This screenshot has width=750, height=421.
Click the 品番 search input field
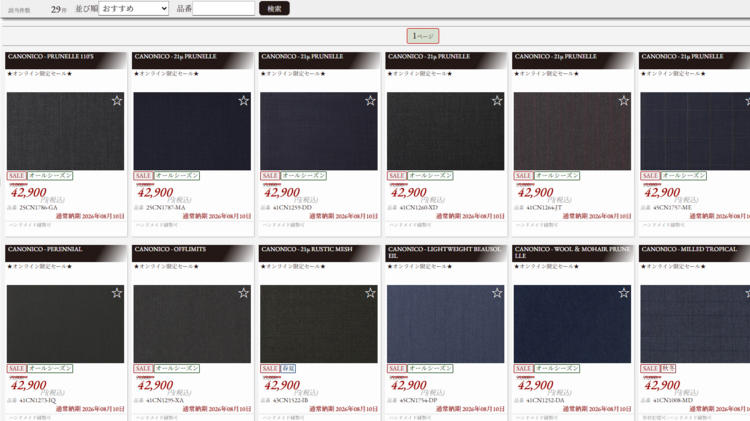pyautogui.click(x=223, y=8)
